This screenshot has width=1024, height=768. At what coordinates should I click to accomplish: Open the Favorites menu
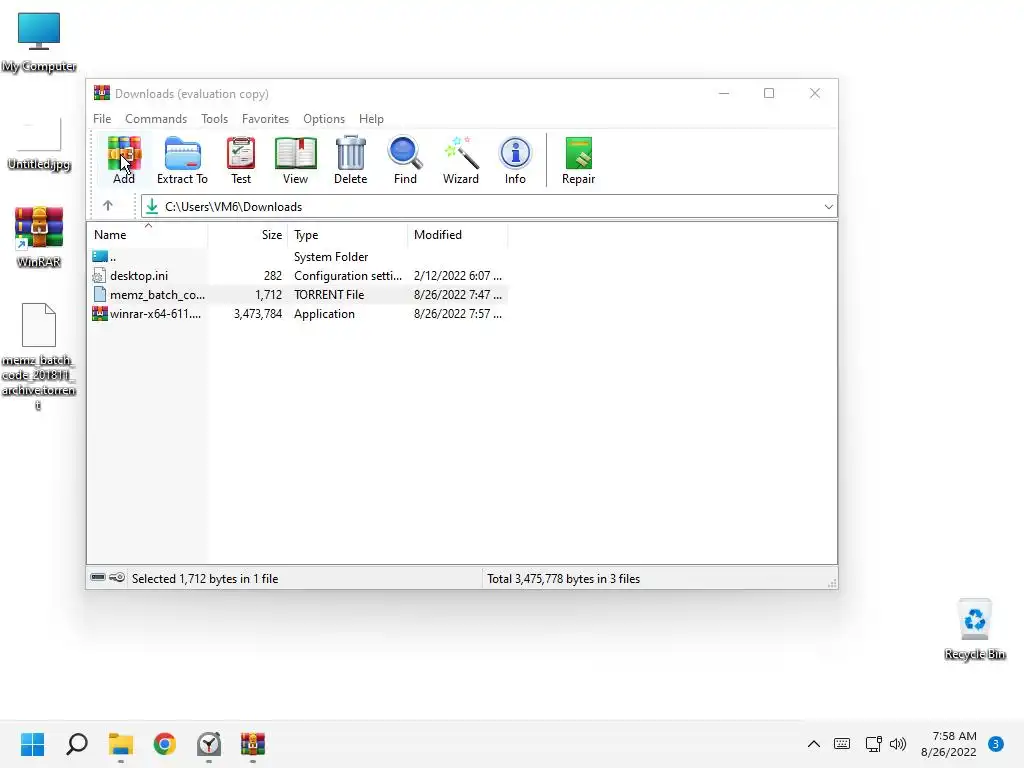[x=265, y=119]
